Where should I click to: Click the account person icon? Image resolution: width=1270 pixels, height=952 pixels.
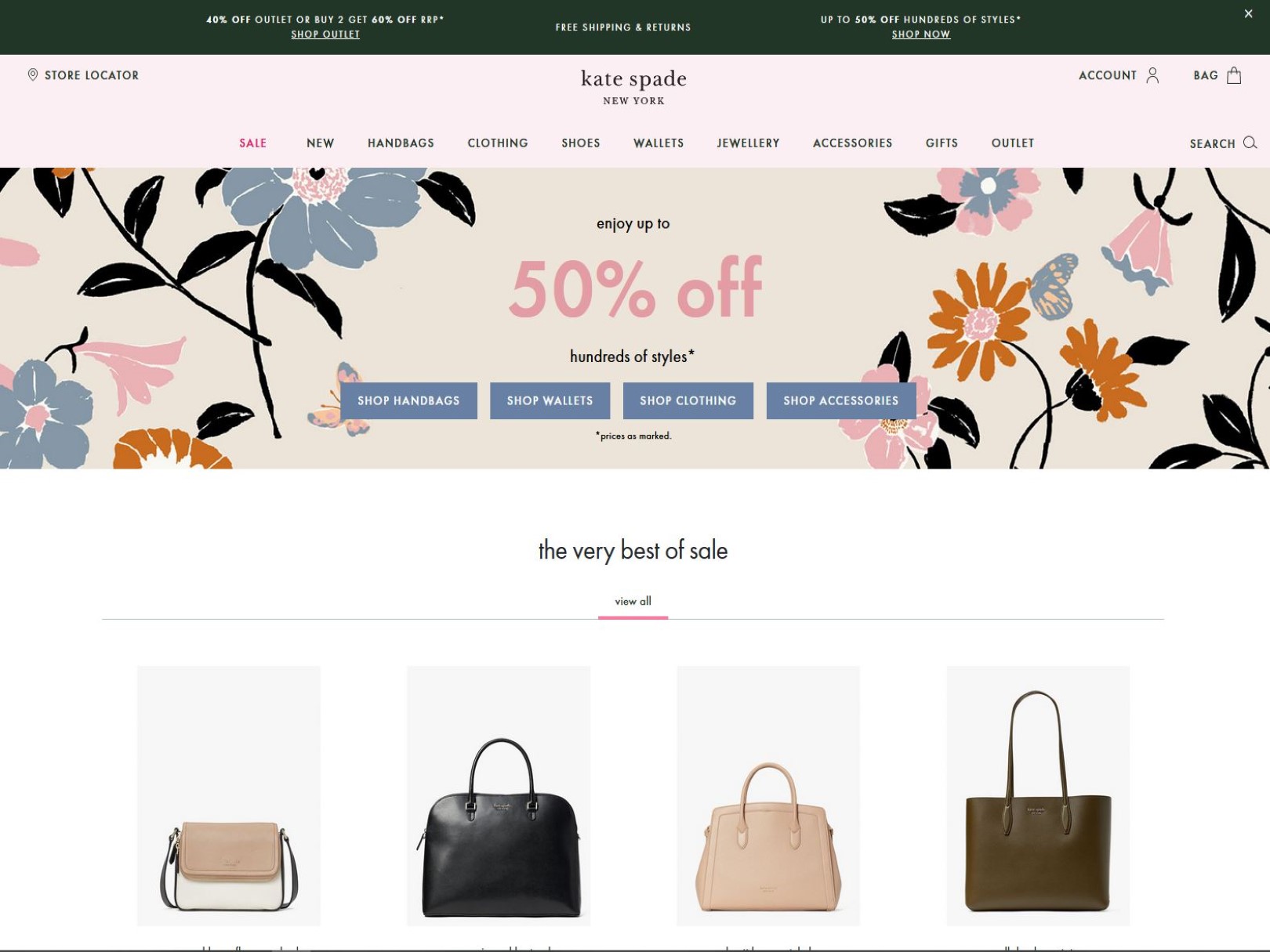coord(1152,75)
